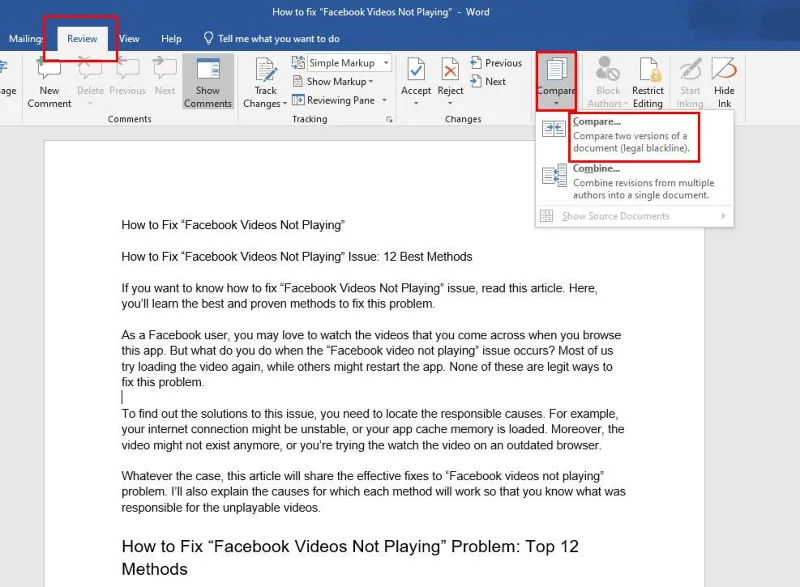Click the Combine revisions icon
The width and height of the screenshot is (800, 587).
pos(554,175)
